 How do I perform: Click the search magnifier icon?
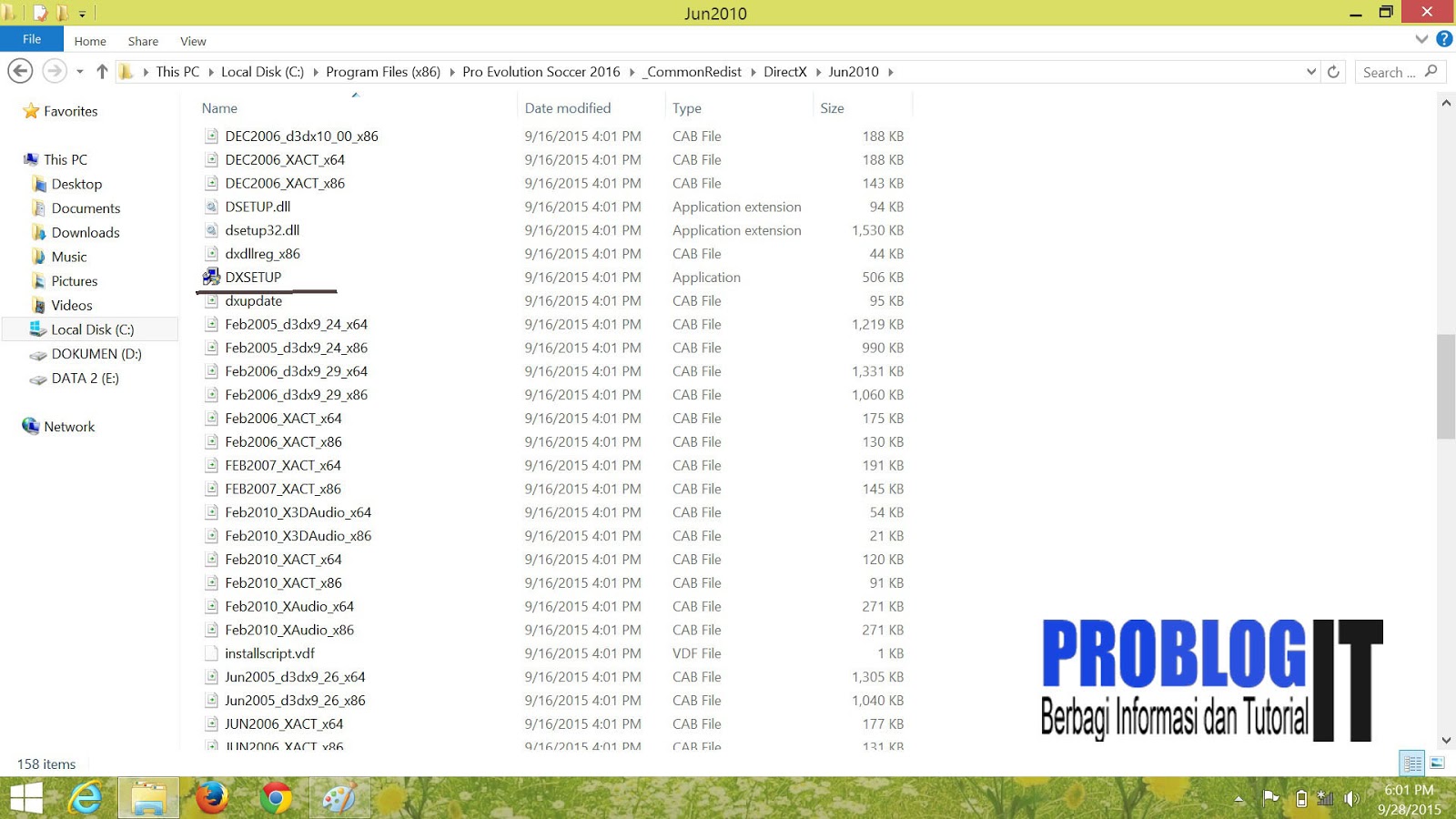pos(1431,72)
